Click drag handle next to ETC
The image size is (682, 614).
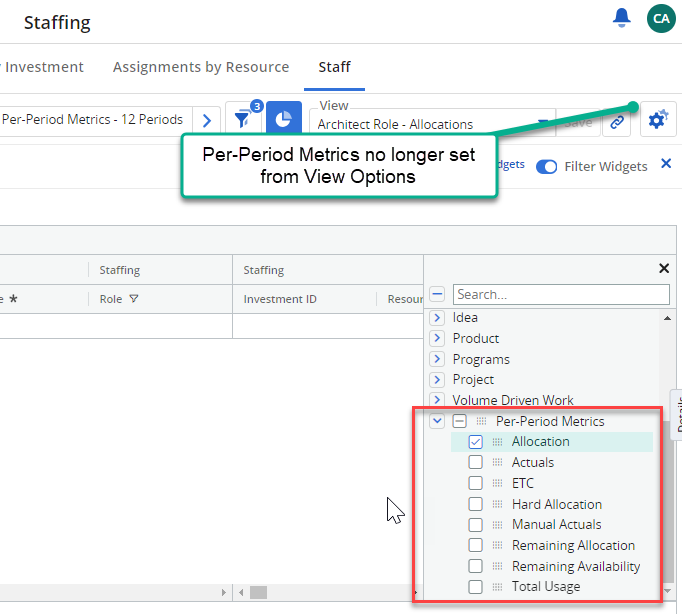497,483
